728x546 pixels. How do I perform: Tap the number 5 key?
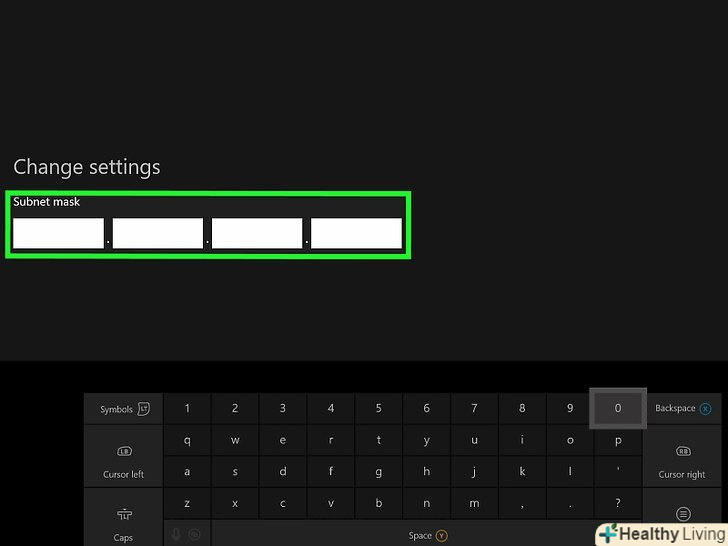(x=378, y=408)
